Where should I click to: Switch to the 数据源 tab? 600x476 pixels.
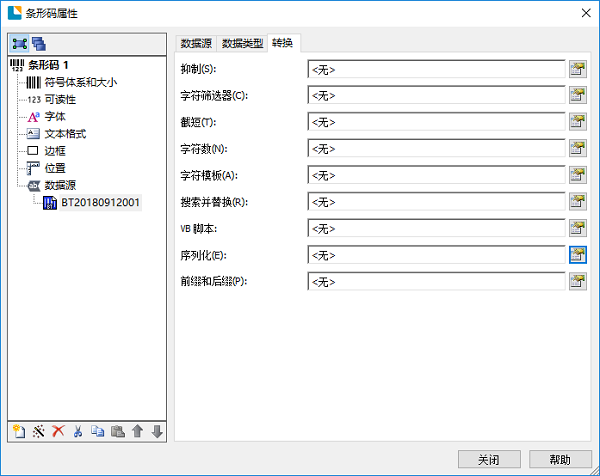coord(198,43)
